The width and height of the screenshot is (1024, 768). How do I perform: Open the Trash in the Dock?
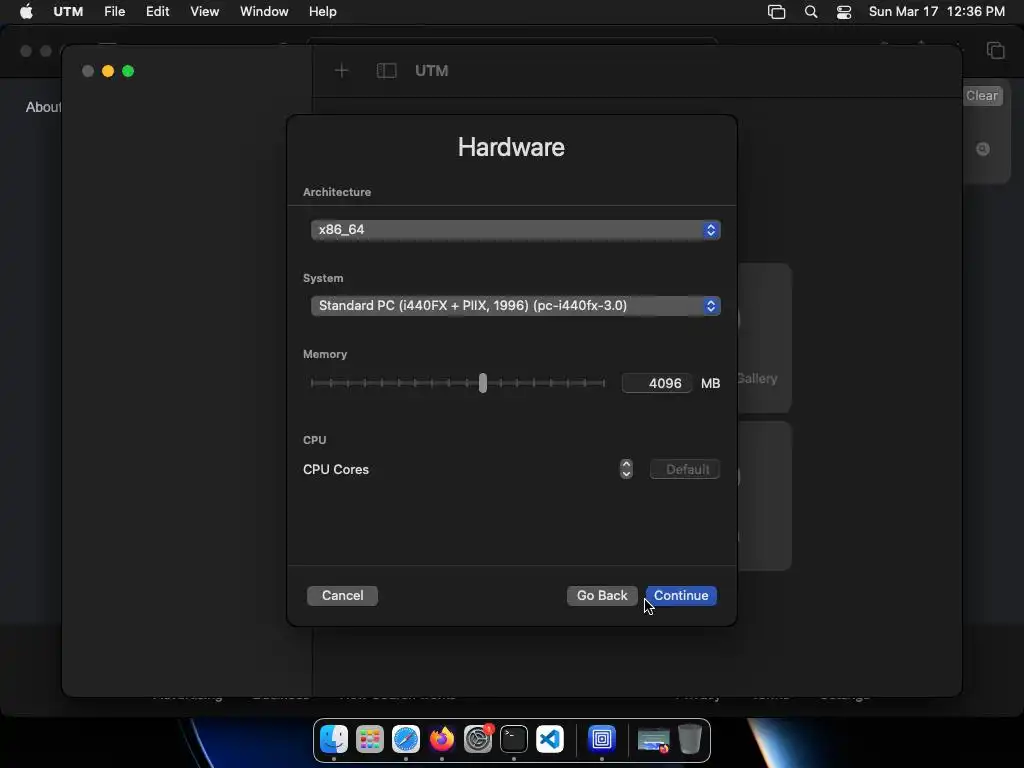[x=690, y=739]
